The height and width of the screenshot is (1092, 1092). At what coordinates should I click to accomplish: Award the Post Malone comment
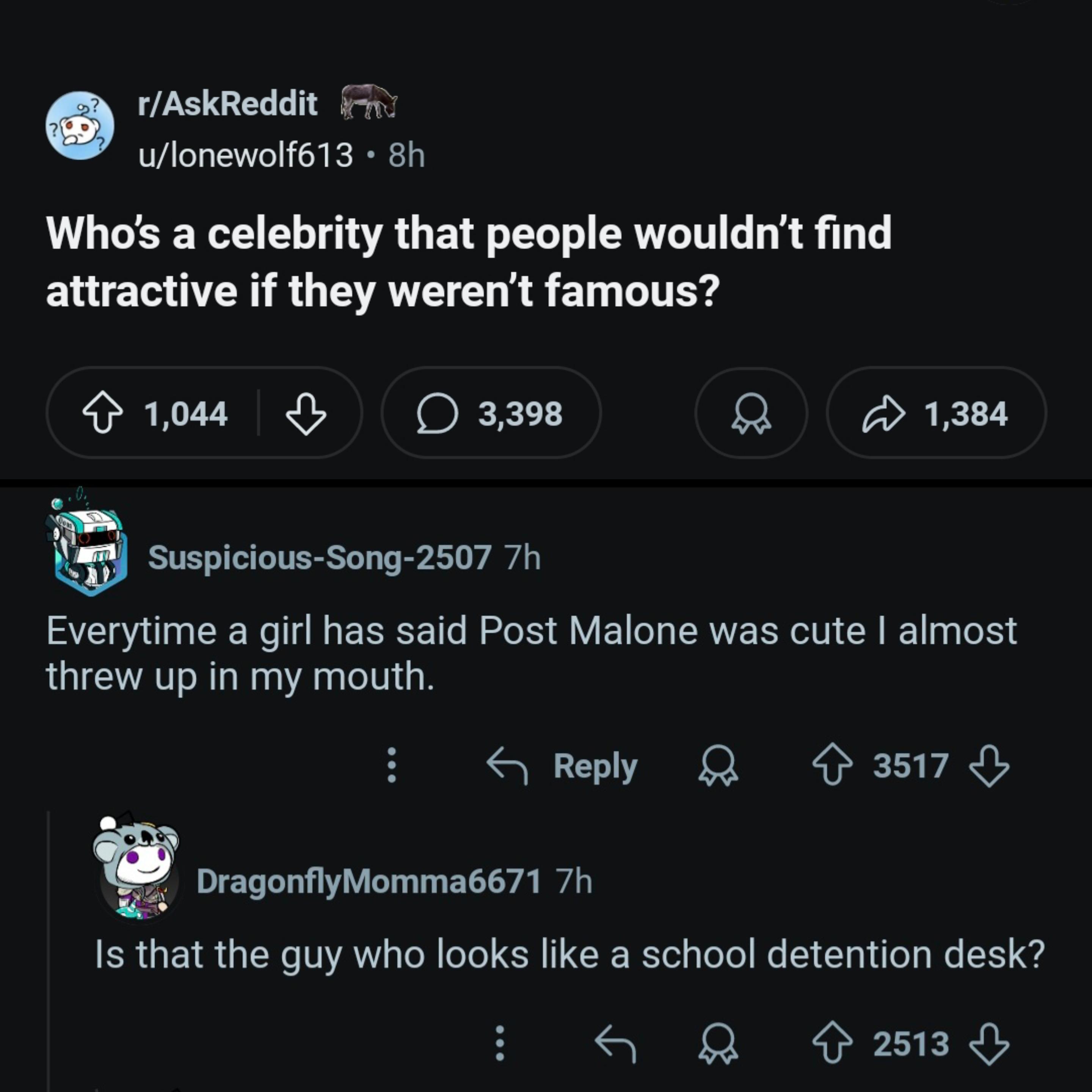click(718, 766)
